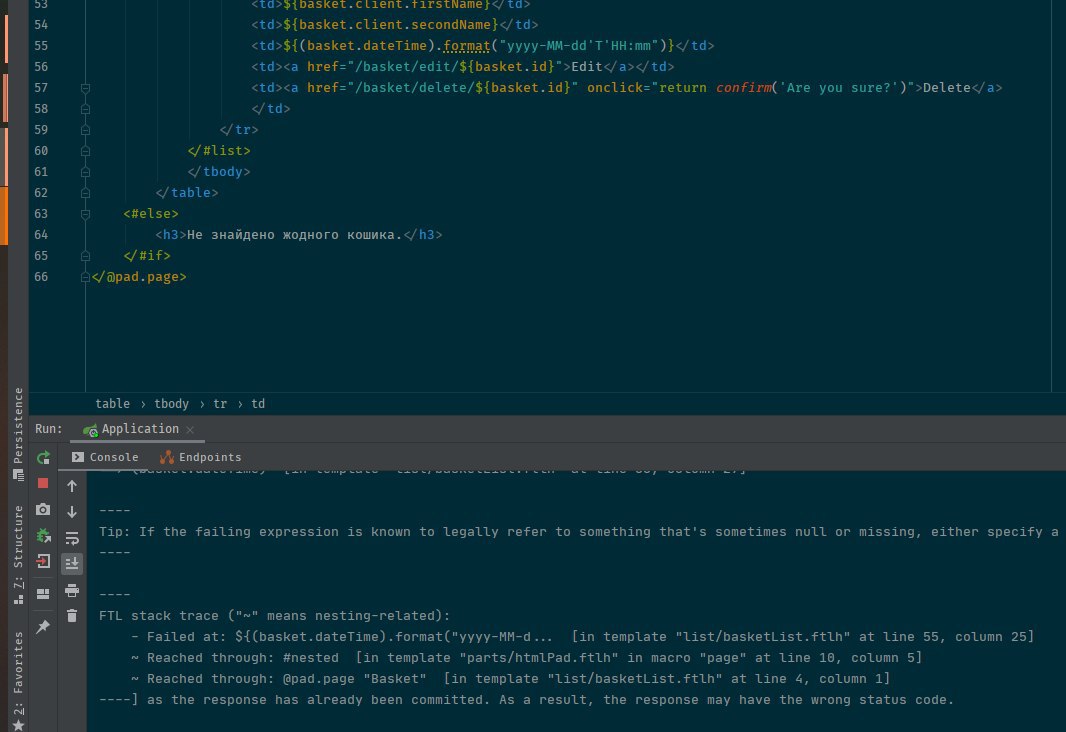Select the 'tbody' breadcrumb
The height and width of the screenshot is (732, 1066).
tap(171, 404)
